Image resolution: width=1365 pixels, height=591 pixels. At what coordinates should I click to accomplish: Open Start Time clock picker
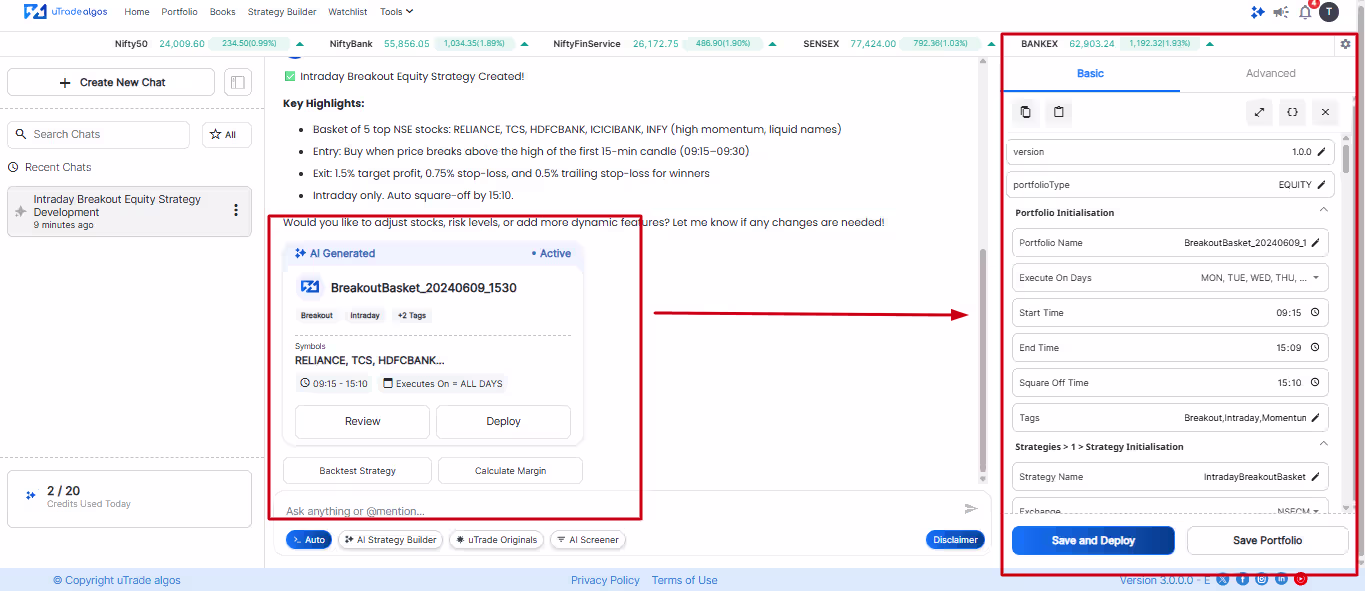click(1314, 313)
